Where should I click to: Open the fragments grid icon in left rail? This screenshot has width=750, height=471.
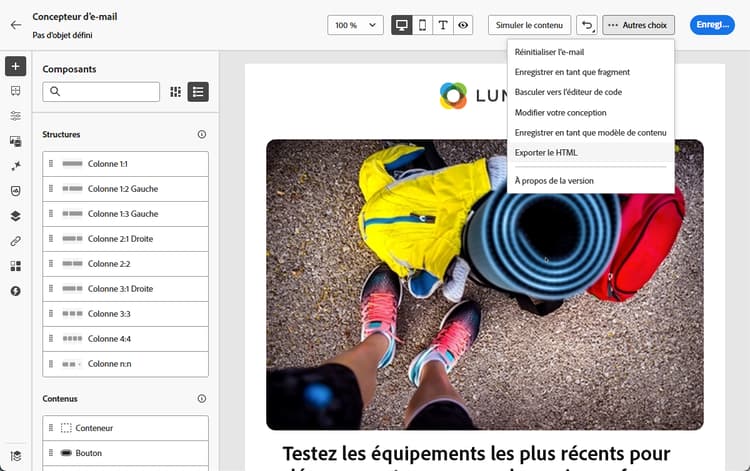tap(15, 266)
